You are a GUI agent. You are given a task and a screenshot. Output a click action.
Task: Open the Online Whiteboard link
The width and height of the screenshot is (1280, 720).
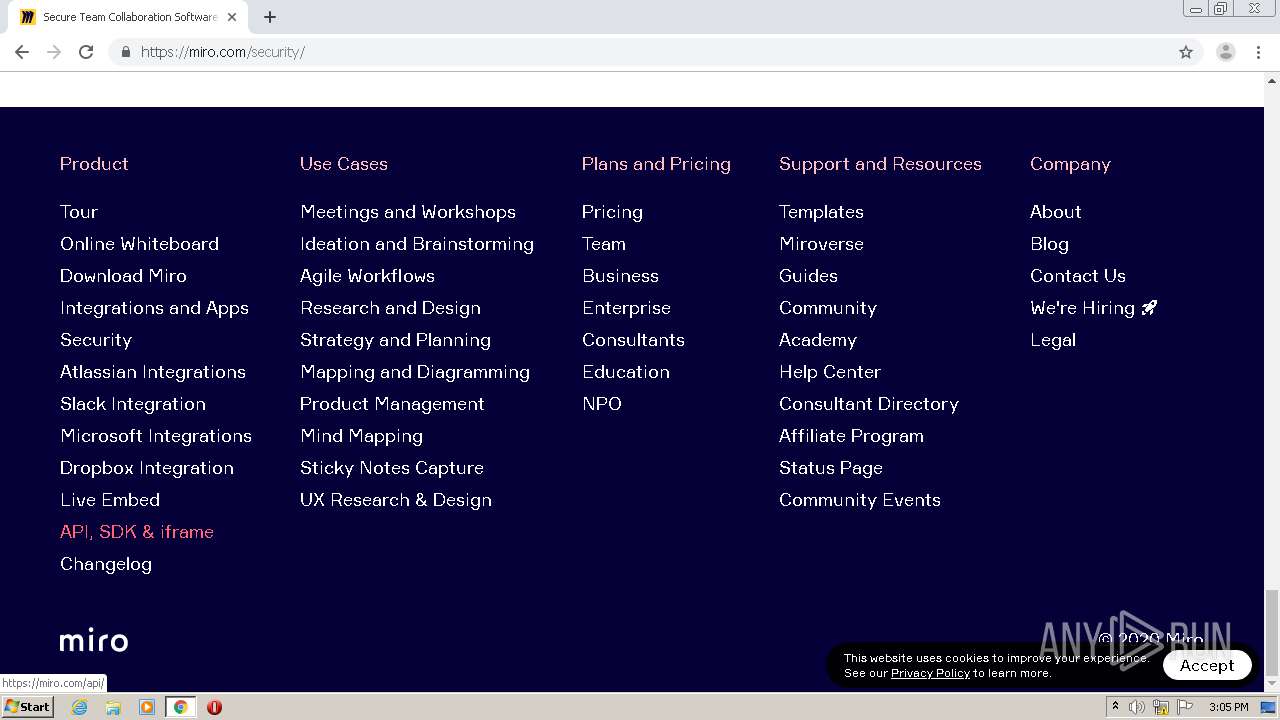tap(139, 244)
